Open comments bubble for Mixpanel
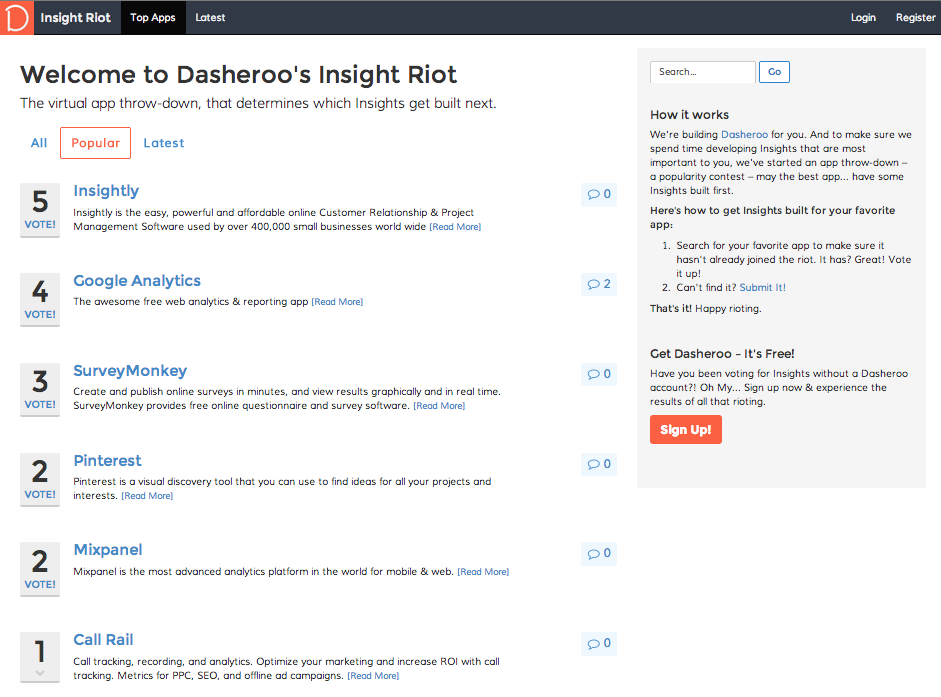941x697 pixels. 599,553
